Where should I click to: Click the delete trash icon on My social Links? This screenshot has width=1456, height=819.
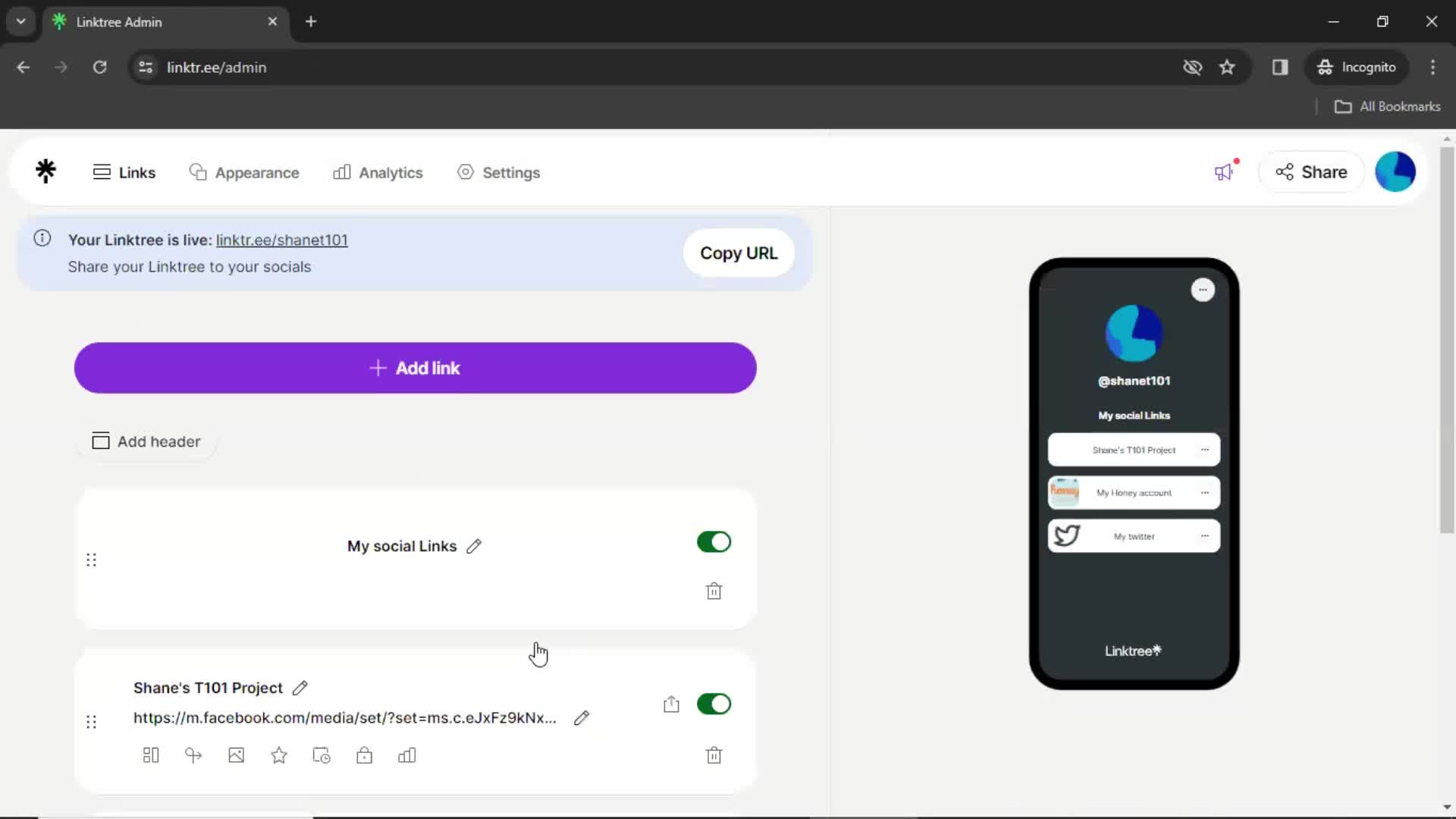click(714, 591)
